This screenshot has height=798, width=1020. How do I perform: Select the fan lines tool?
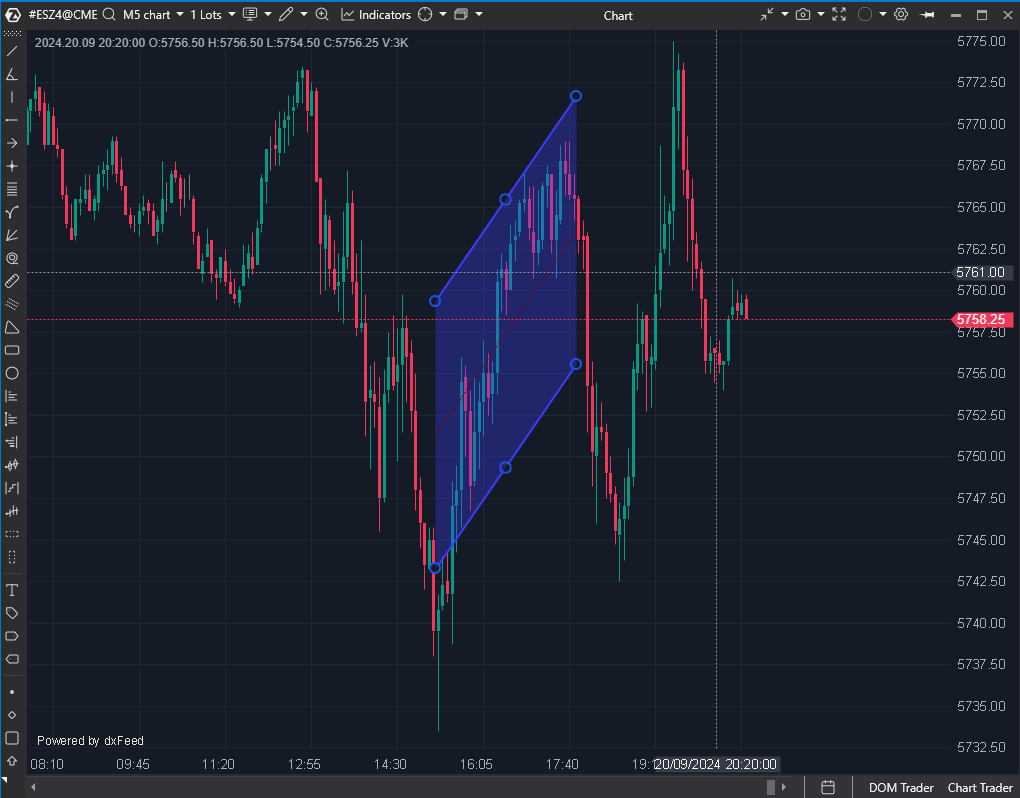(12, 235)
